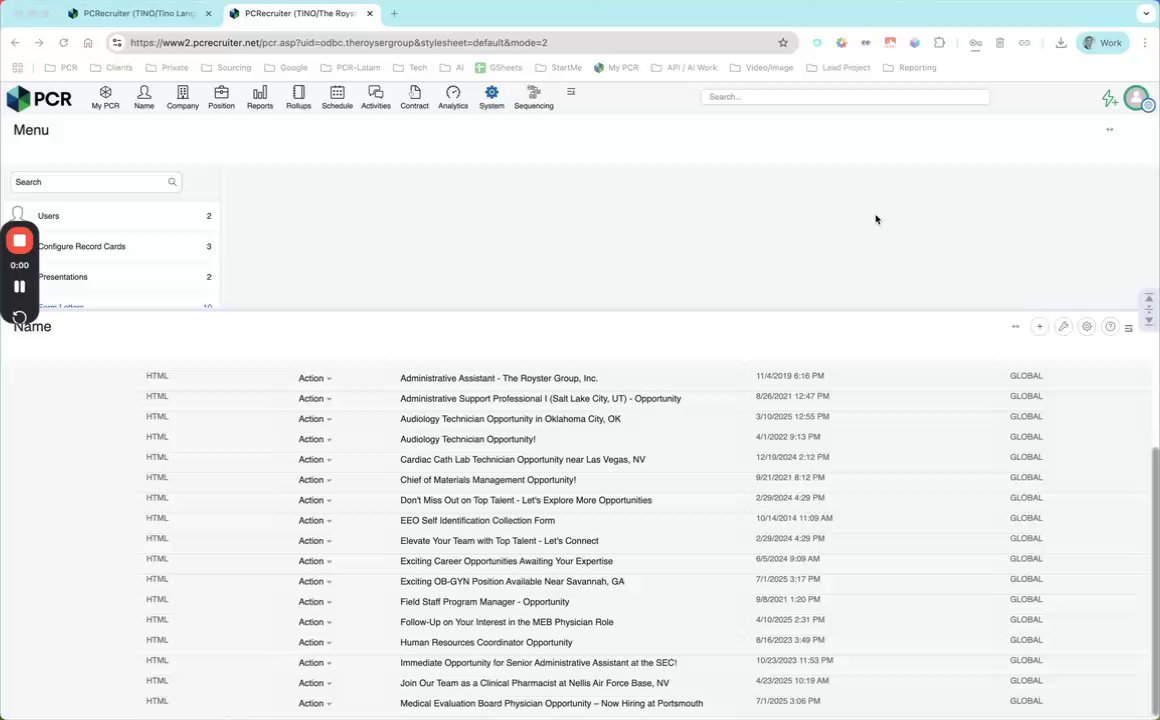Open the Rollups section

click(298, 97)
